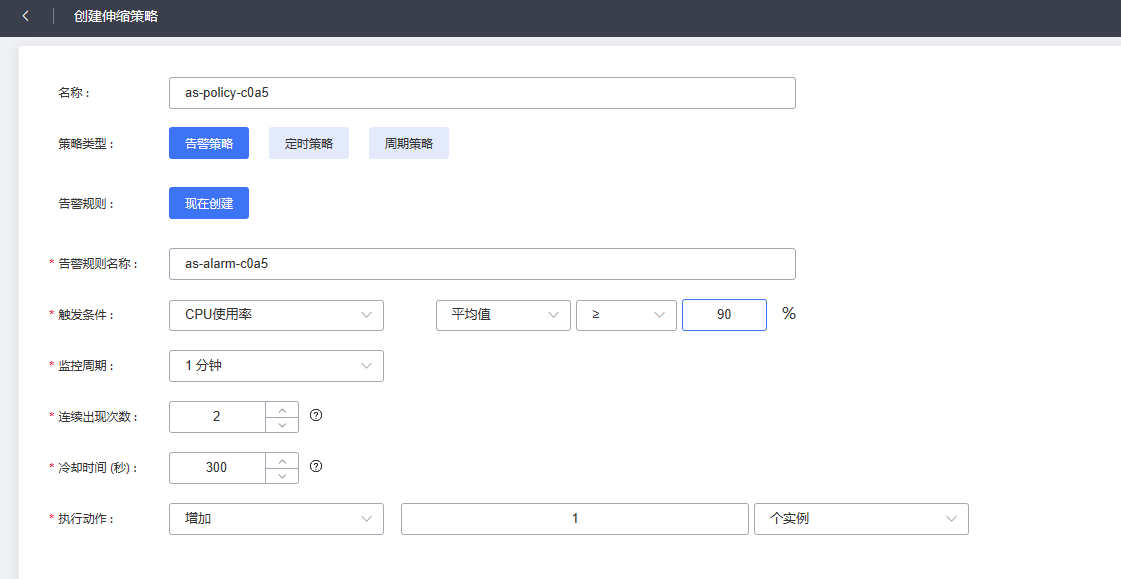Open the 个实例 unit dropdown
The image size is (1121, 579).
coord(861,519)
